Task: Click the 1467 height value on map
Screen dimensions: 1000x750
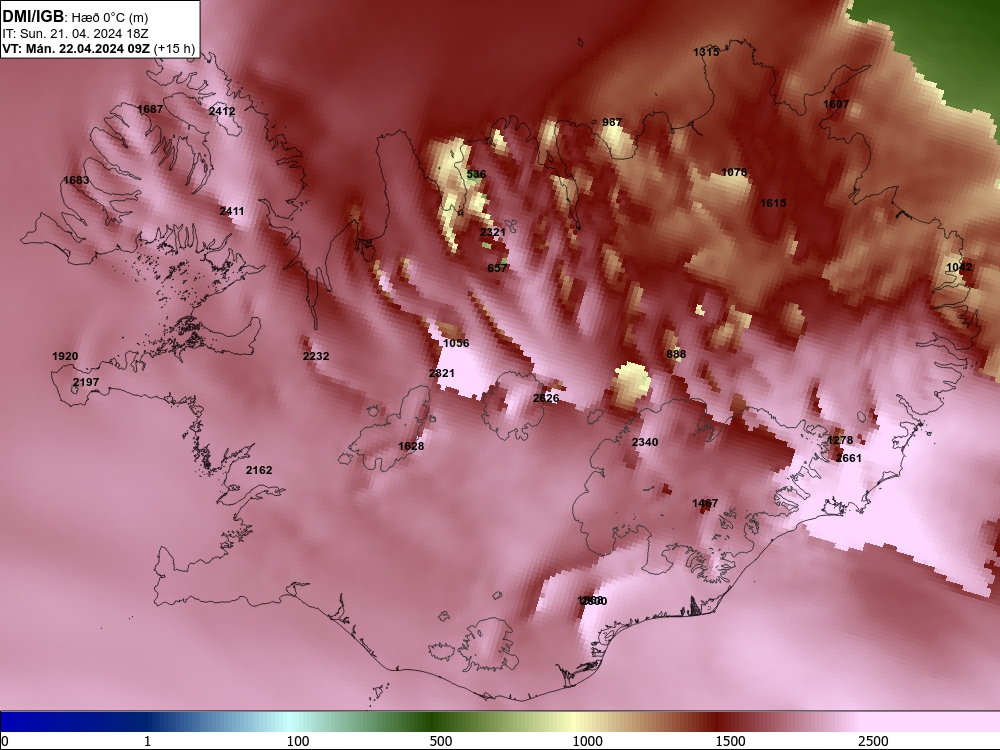Action: [705, 504]
